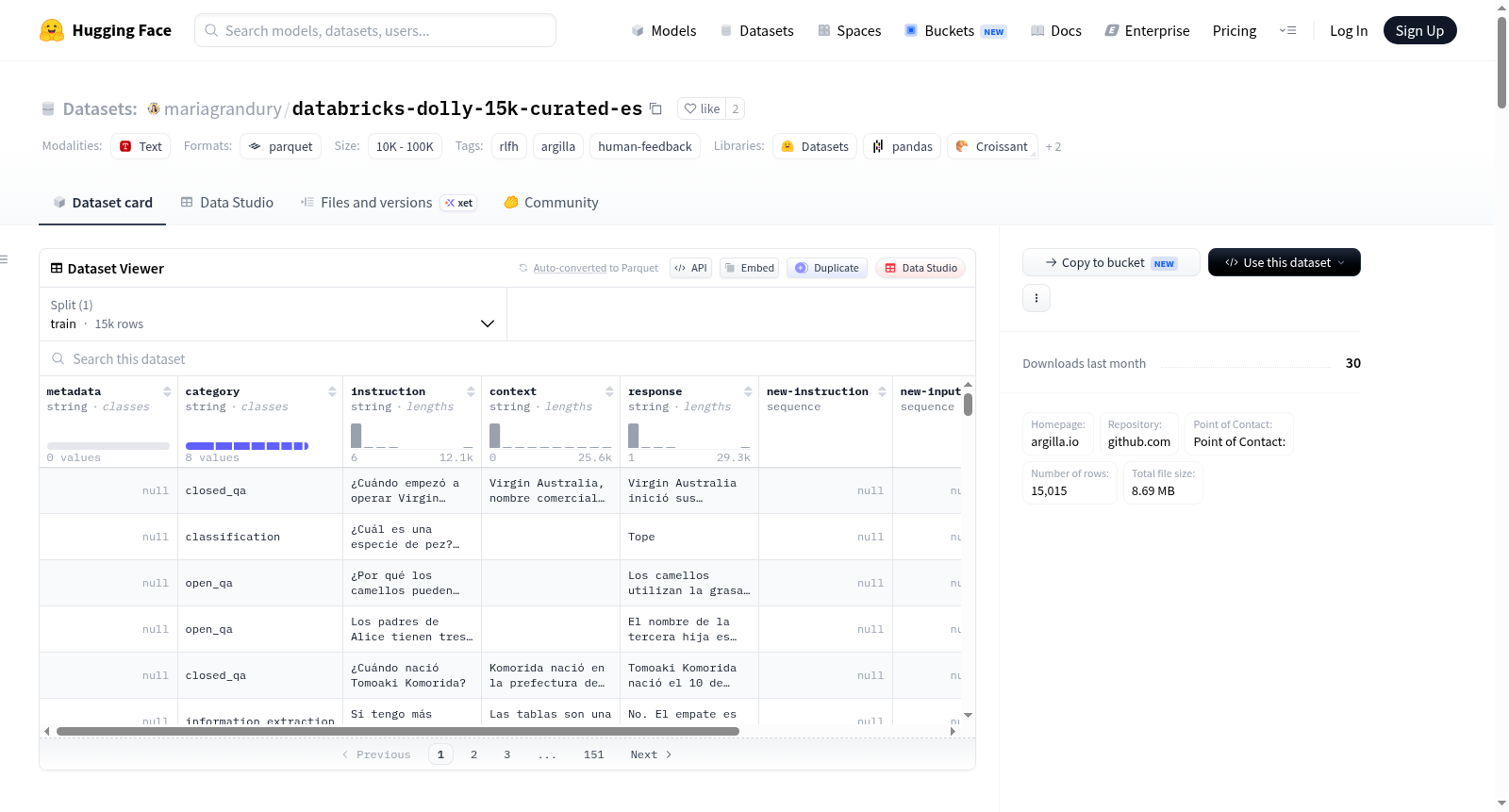The width and height of the screenshot is (1509, 812).
Task: Switch to the Data Studio tab
Action: click(x=227, y=203)
